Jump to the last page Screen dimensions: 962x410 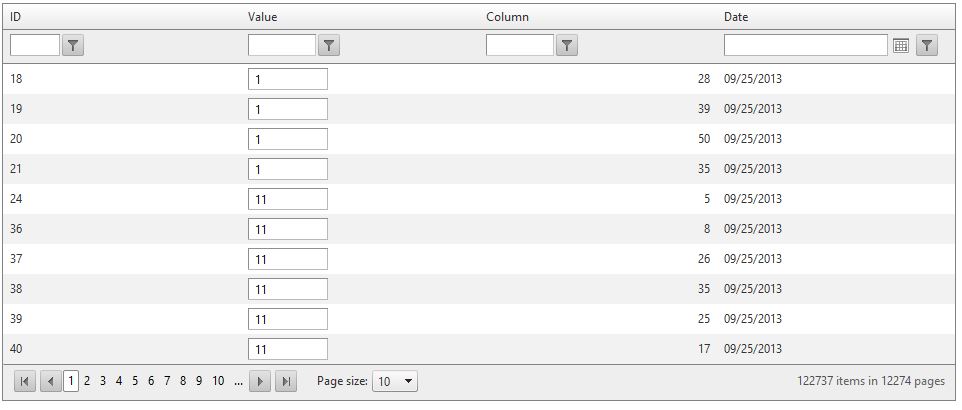click(x=286, y=381)
